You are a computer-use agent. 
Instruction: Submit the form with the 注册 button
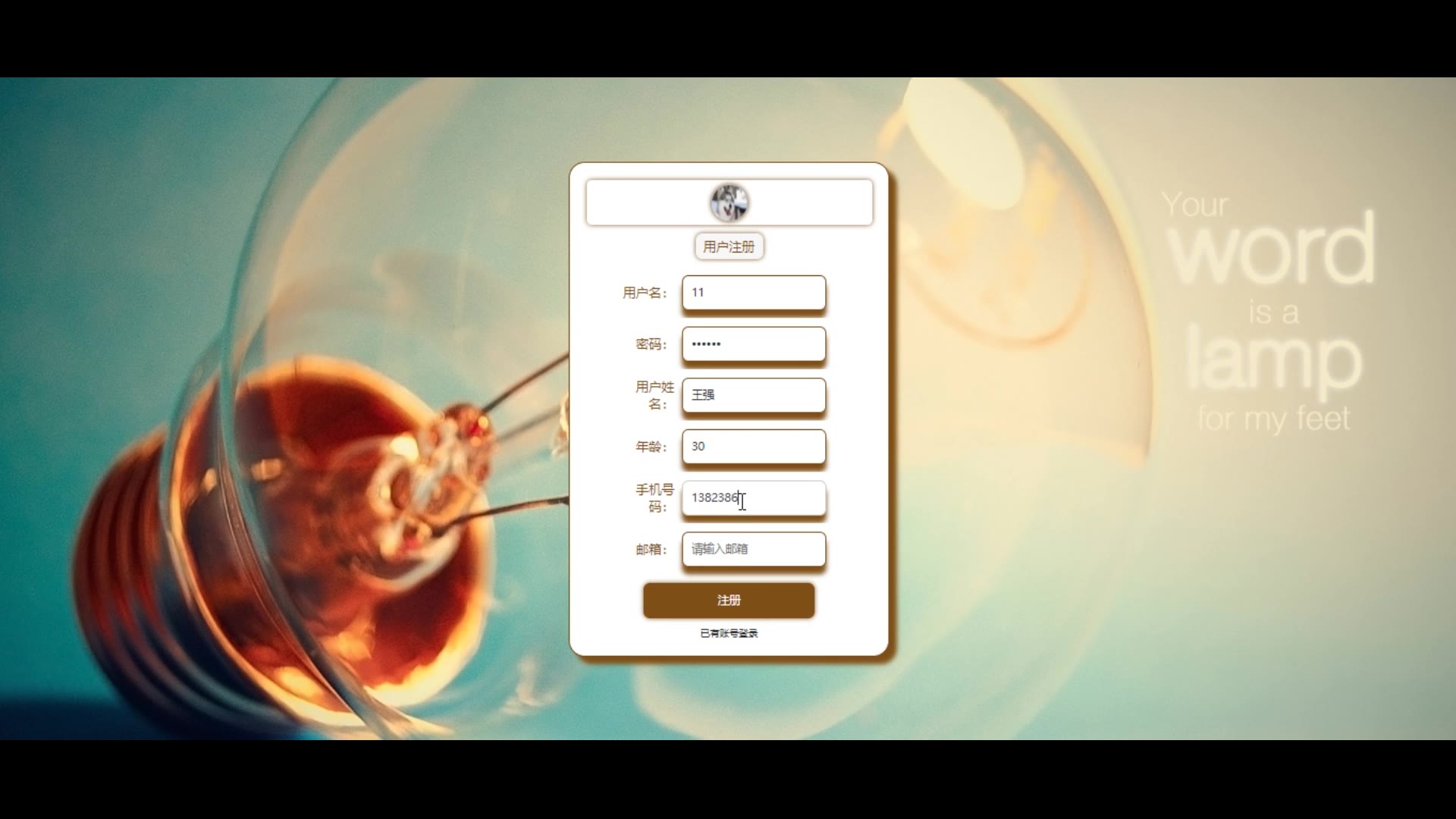click(729, 601)
